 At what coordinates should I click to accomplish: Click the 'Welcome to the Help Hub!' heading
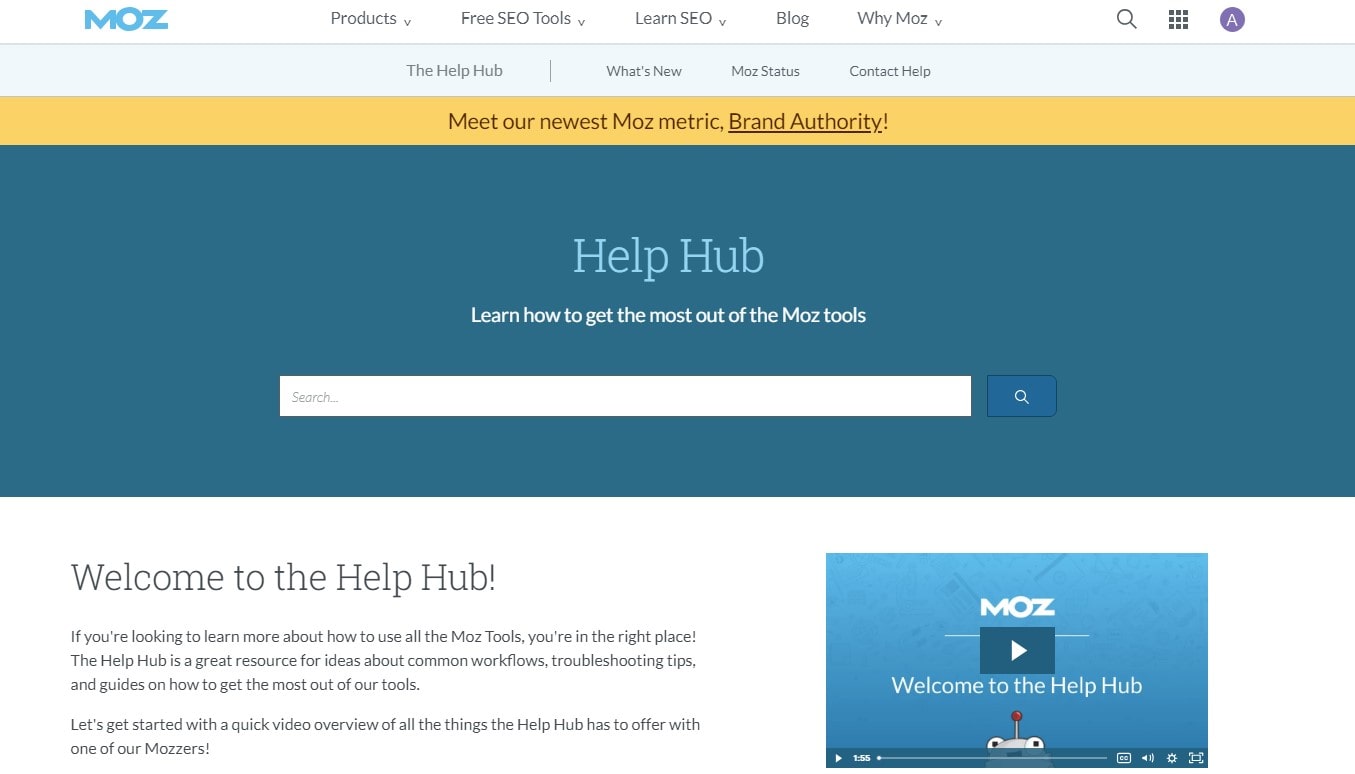(x=283, y=577)
